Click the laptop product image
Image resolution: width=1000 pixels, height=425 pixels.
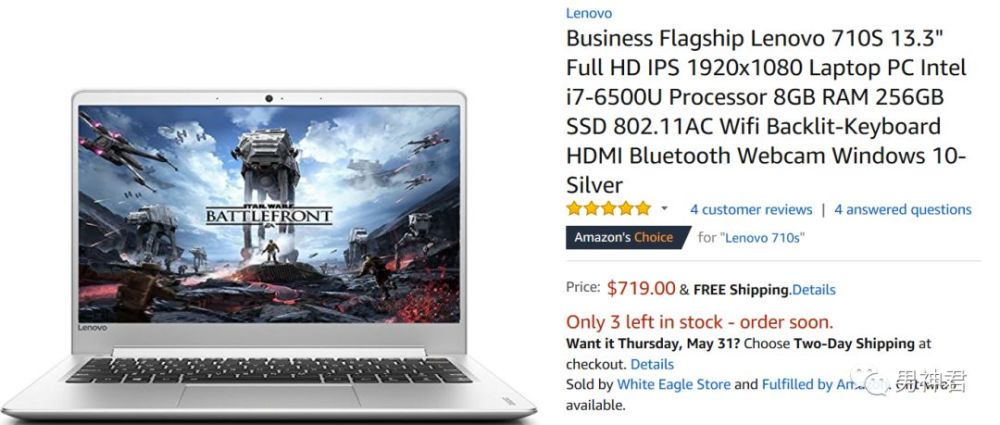coord(269,254)
